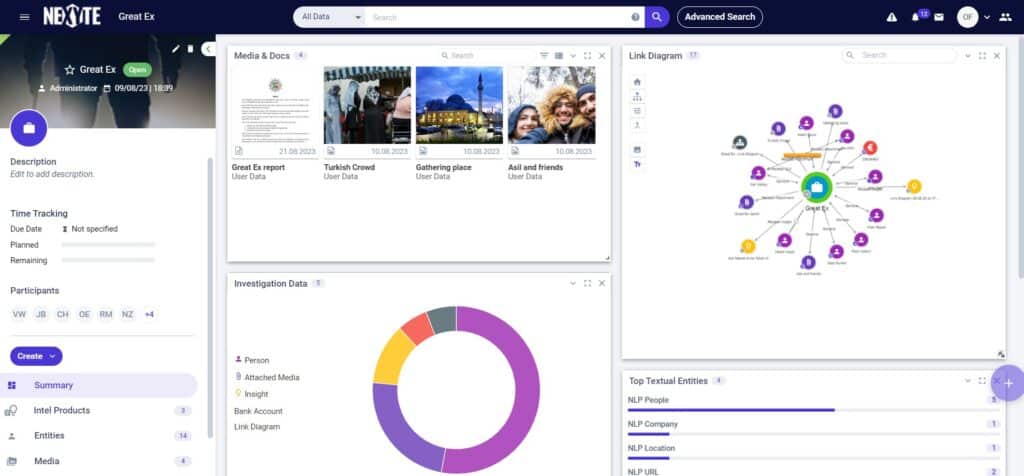Image resolution: width=1024 pixels, height=476 pixels.
Task: Toggle Bank Account legend entry
Action: pos(259,411)
